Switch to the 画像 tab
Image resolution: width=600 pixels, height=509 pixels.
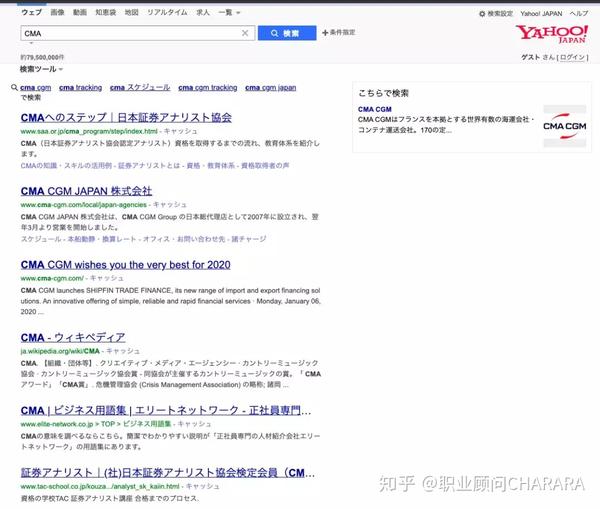(57, 13)
